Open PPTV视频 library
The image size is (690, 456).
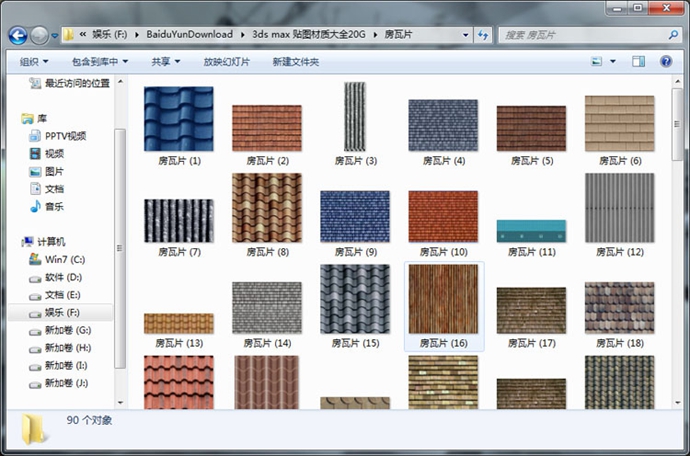(x=58, y=136)
